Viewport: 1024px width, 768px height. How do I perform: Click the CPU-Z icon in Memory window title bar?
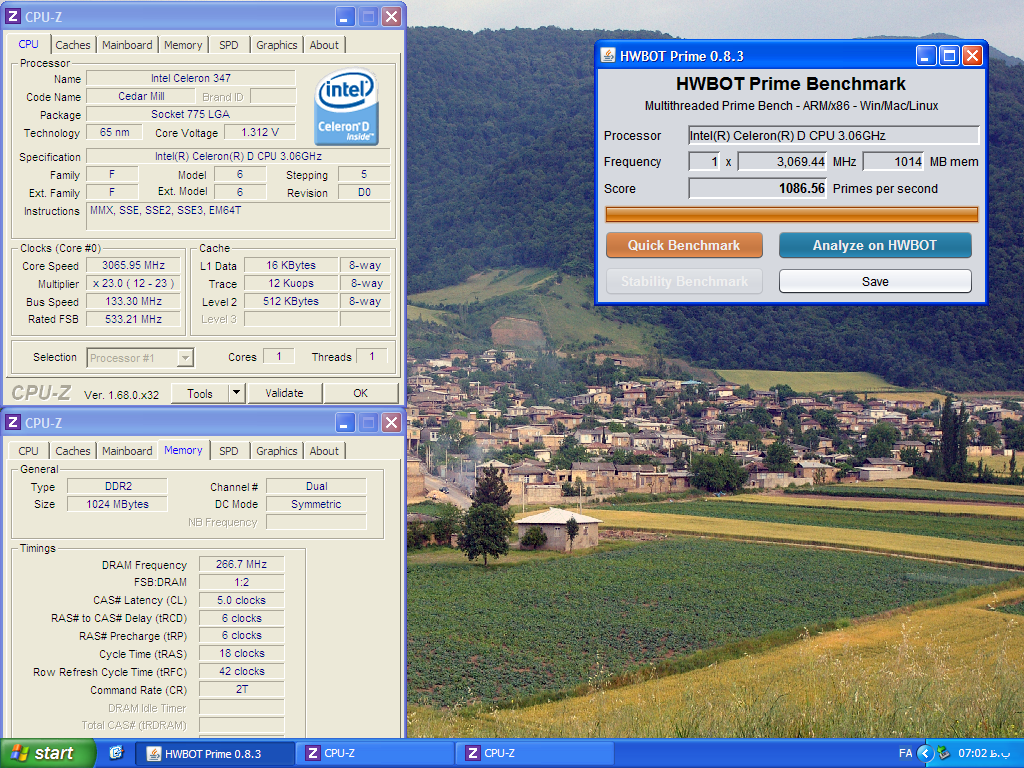[x=12, y=423]
